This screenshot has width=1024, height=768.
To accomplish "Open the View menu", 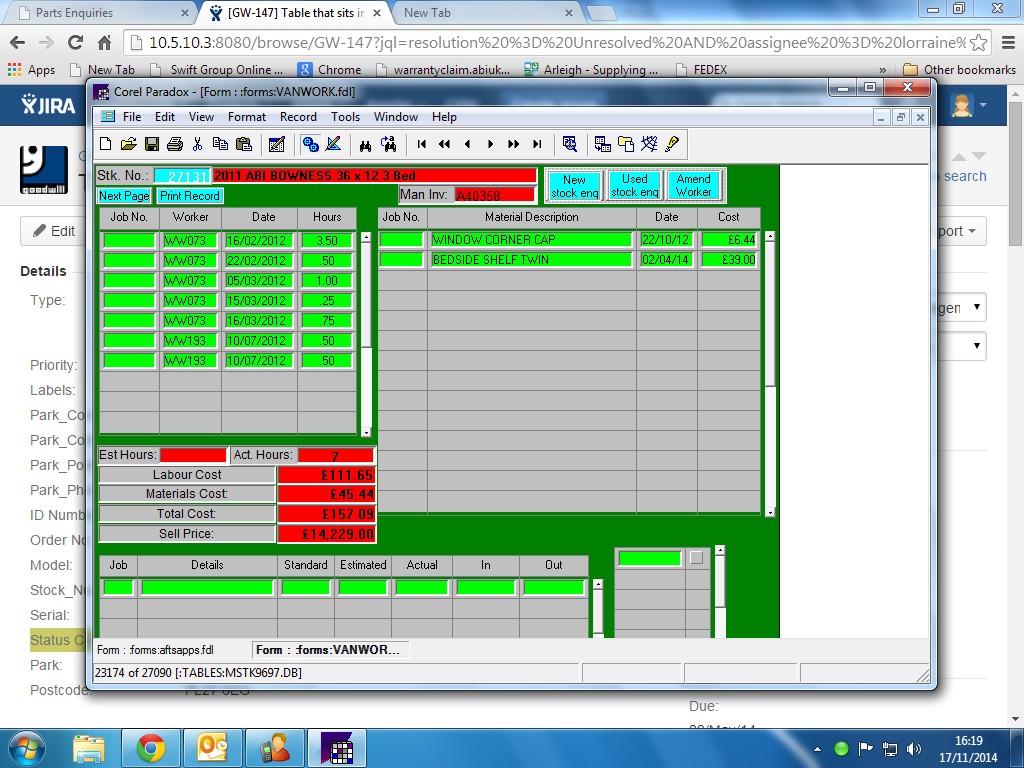I will pyautogui.click(x=201, y=117).
